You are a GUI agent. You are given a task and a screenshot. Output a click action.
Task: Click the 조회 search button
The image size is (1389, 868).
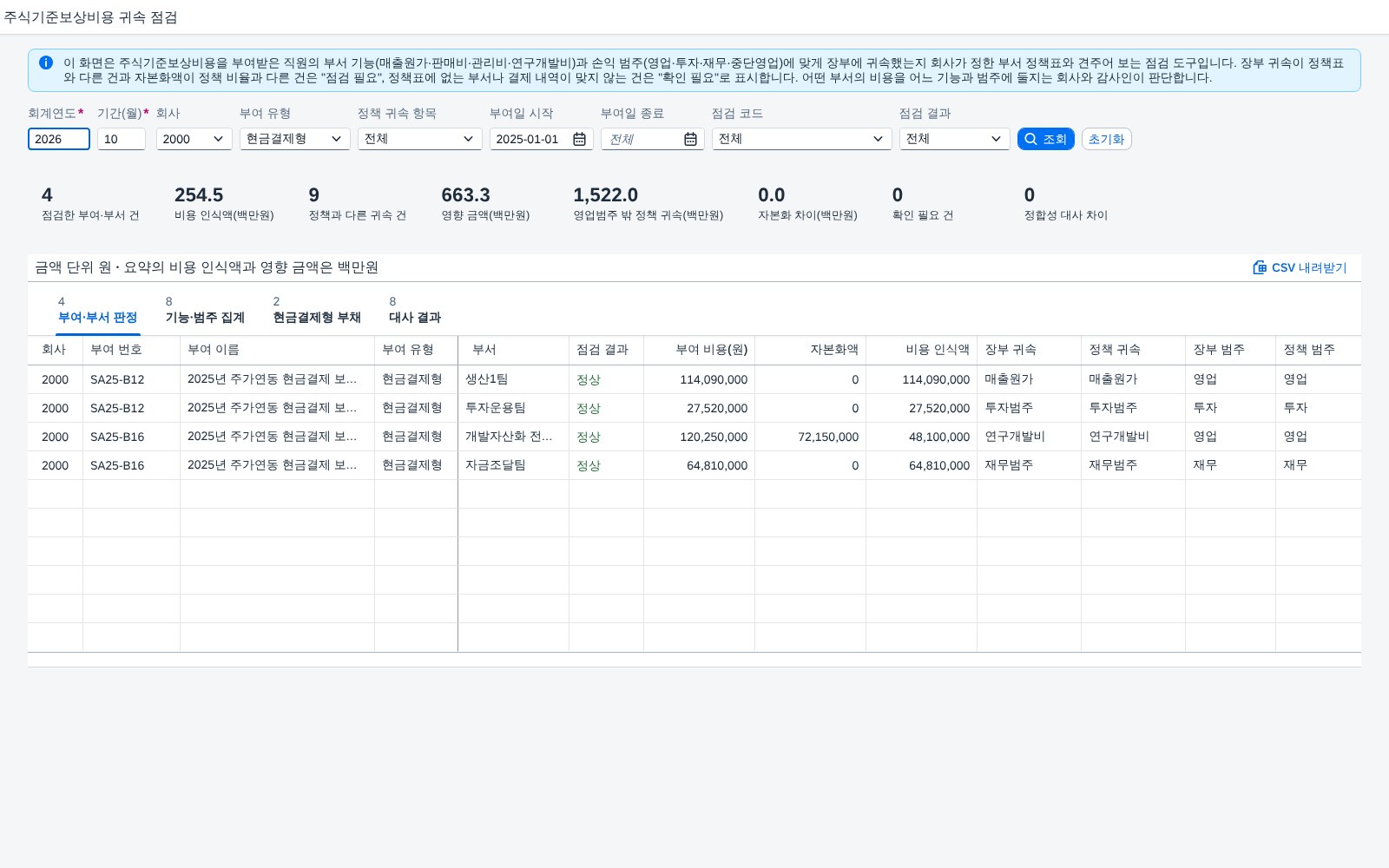[1046, 139]
